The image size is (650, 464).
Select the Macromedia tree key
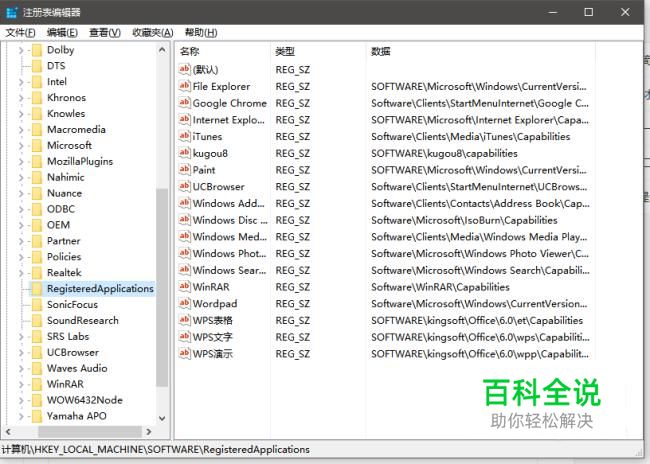click(x=76, y=130)
